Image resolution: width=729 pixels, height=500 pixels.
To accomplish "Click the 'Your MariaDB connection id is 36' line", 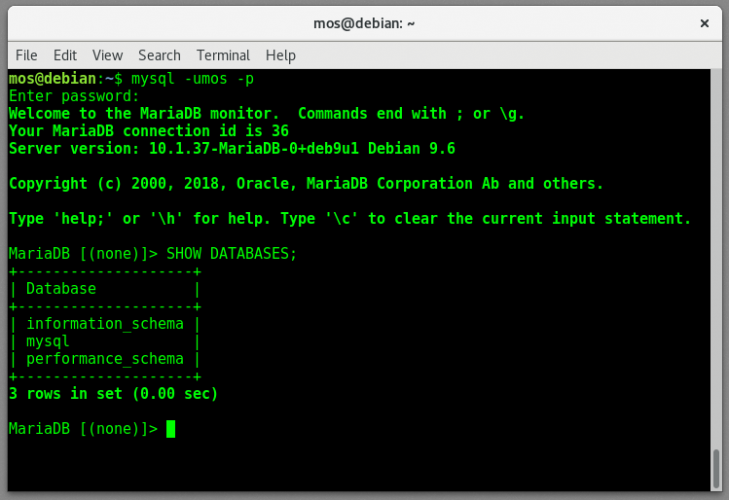I will click(x=149, y=131).
